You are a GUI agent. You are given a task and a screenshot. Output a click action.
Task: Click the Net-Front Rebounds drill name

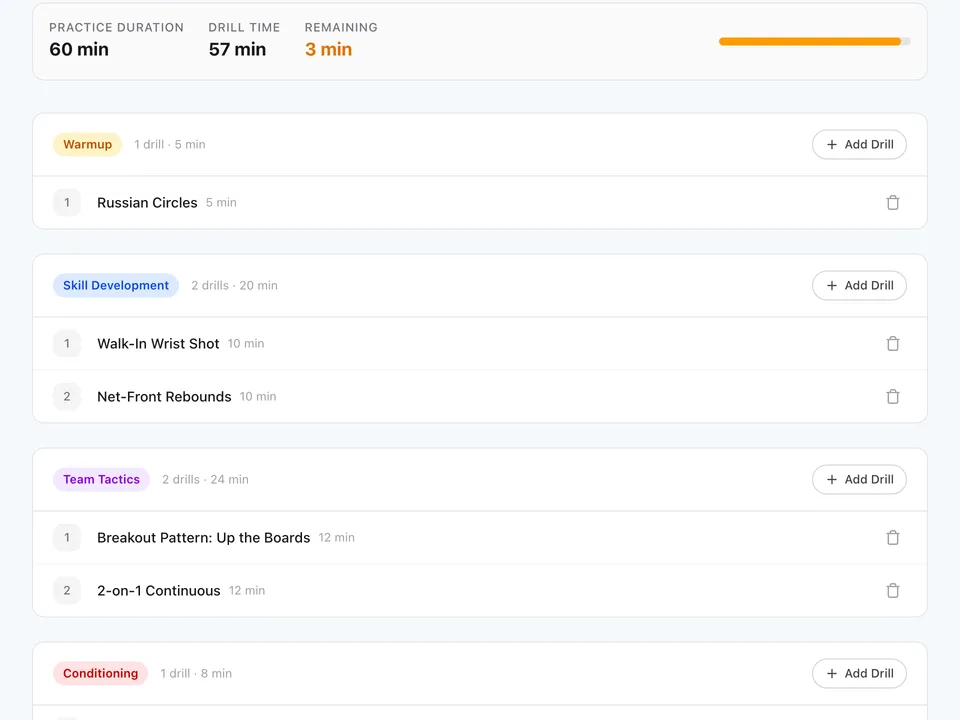pos(164,397)
